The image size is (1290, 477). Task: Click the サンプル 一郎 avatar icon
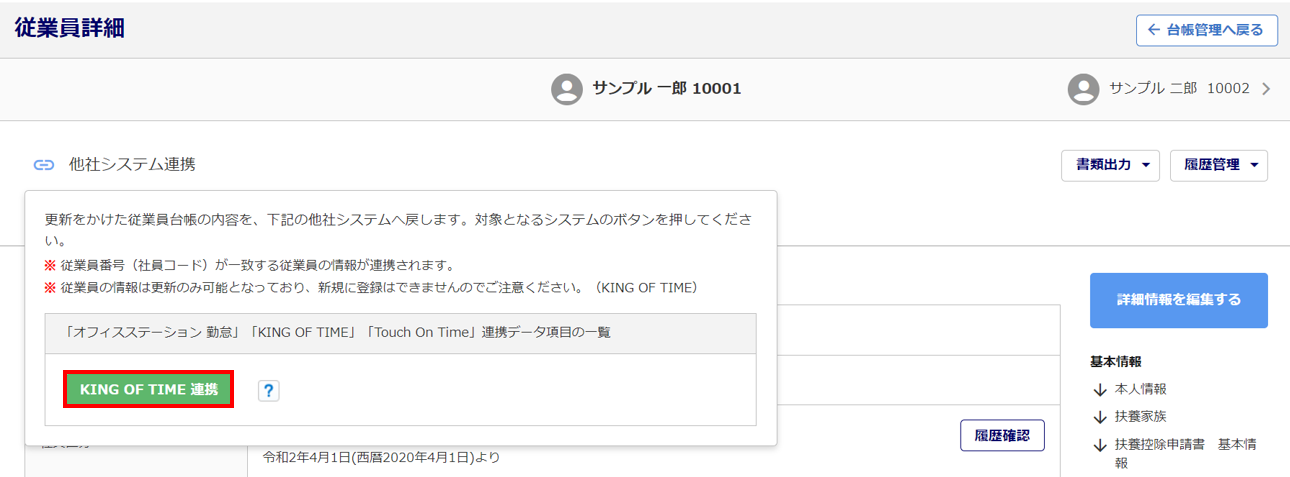(567, 89)
